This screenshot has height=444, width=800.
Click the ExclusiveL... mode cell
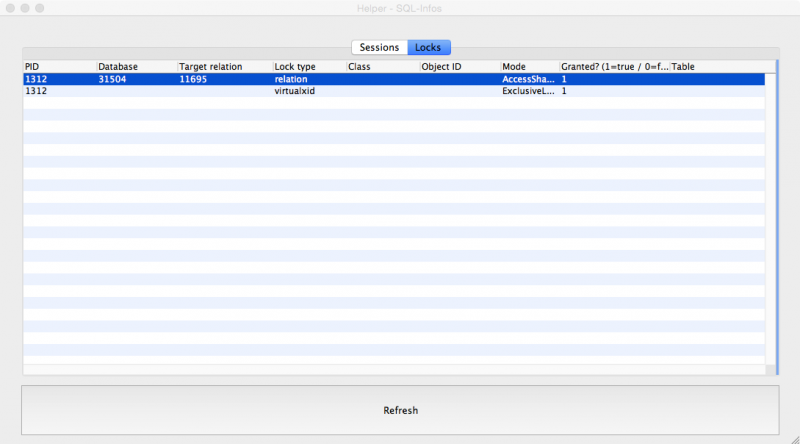tap(528, 91)
